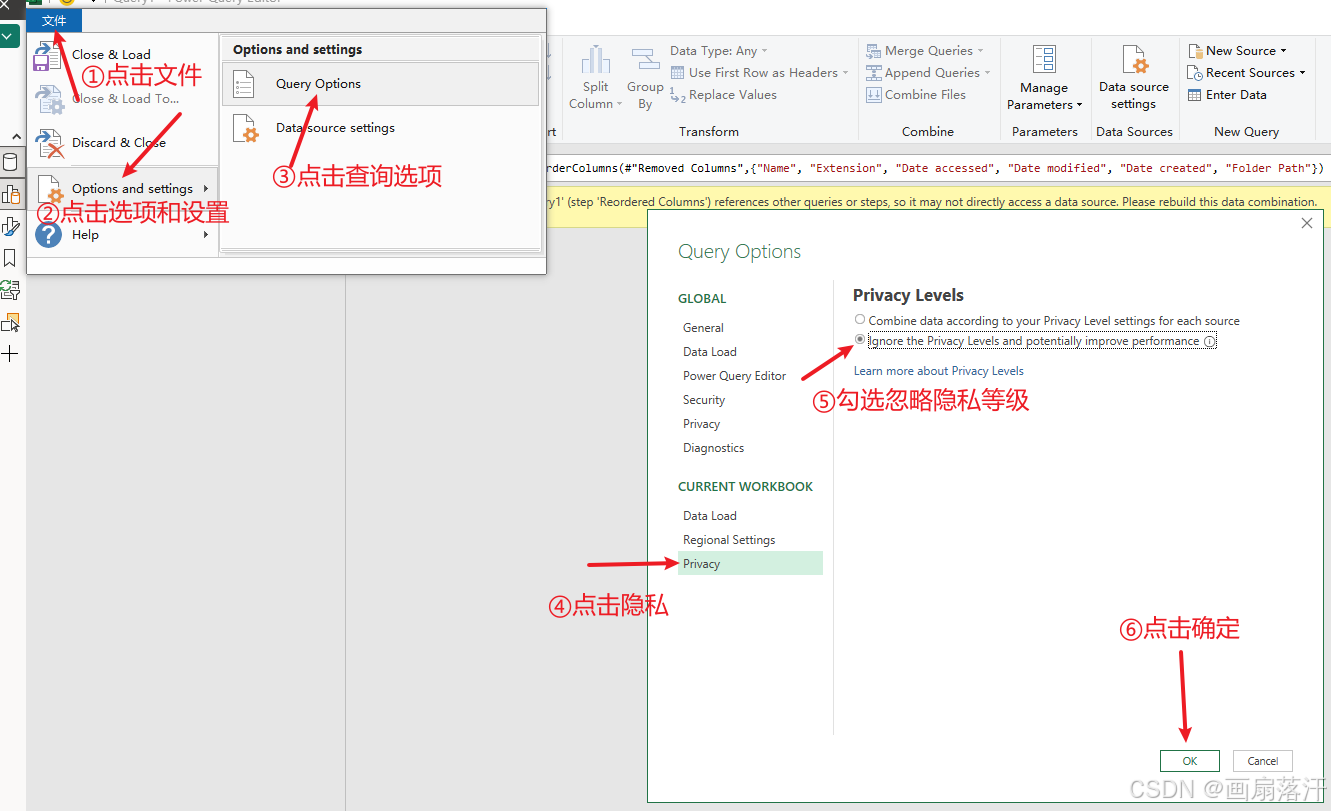Viewport: 1331px width, 811px height.
Task: Click the Close & Load icon
Action: click(x=47, y=57)
